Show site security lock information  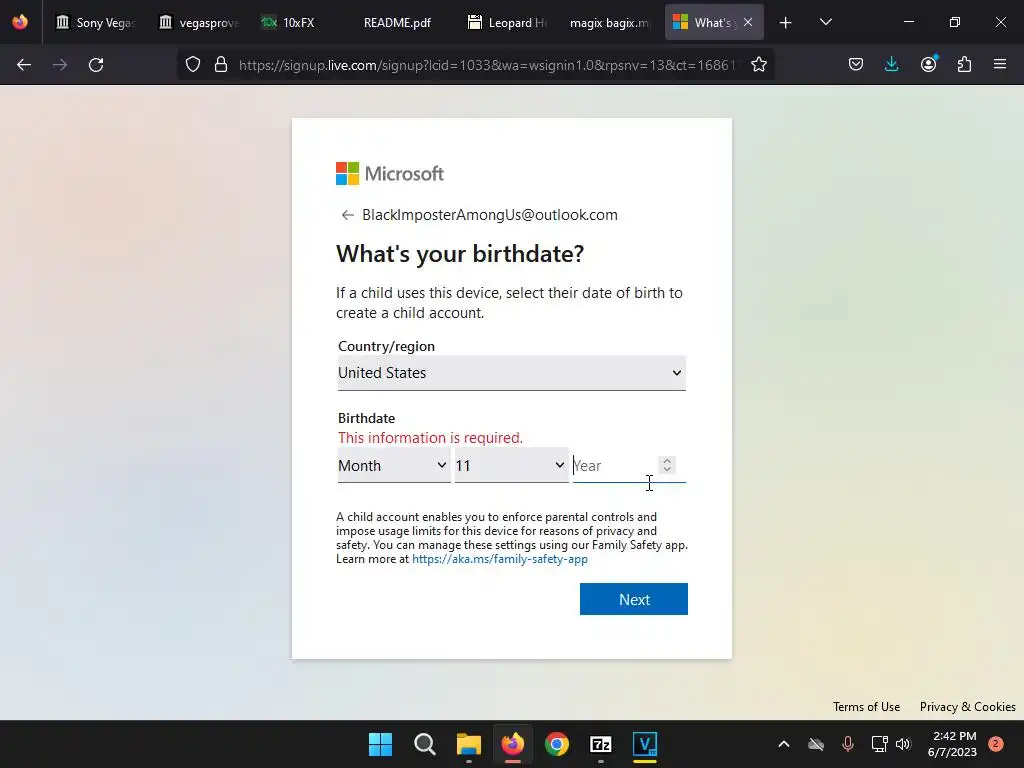[221, 65]
